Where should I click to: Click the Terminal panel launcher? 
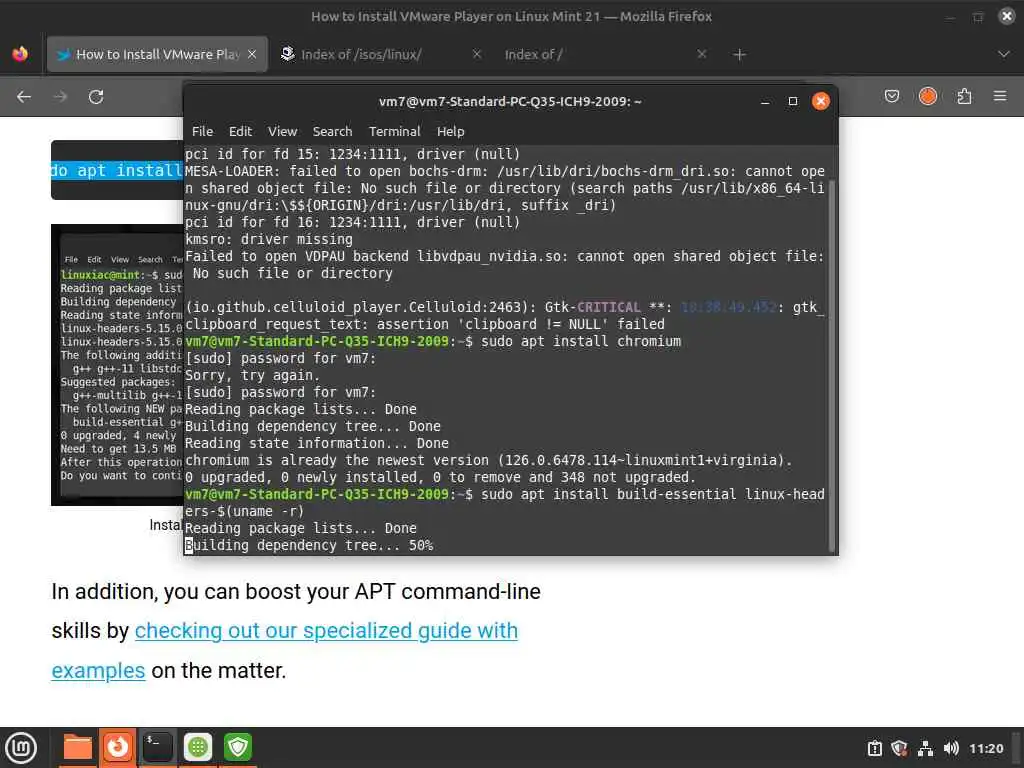tap(157, 747)
